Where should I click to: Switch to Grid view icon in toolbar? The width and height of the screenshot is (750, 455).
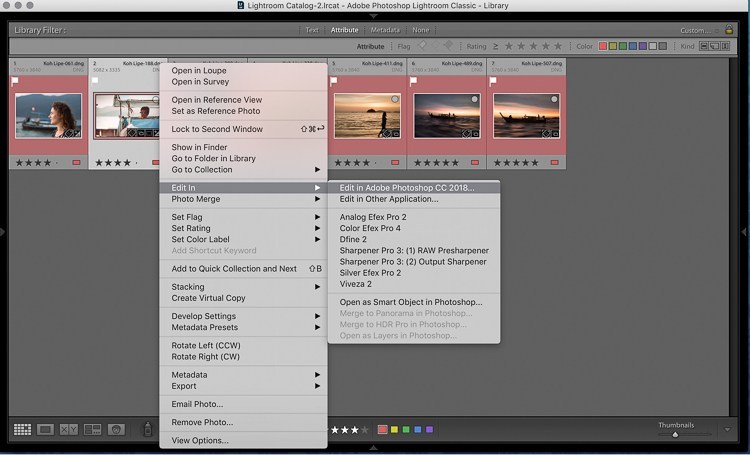pos(22,429)
